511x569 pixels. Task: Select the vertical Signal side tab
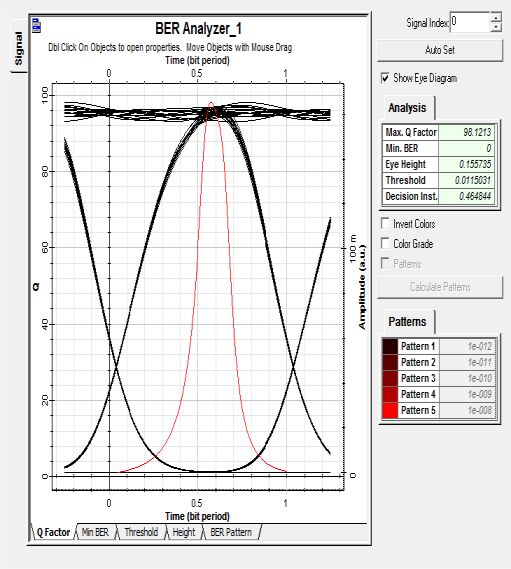click(x=19, y=48)
